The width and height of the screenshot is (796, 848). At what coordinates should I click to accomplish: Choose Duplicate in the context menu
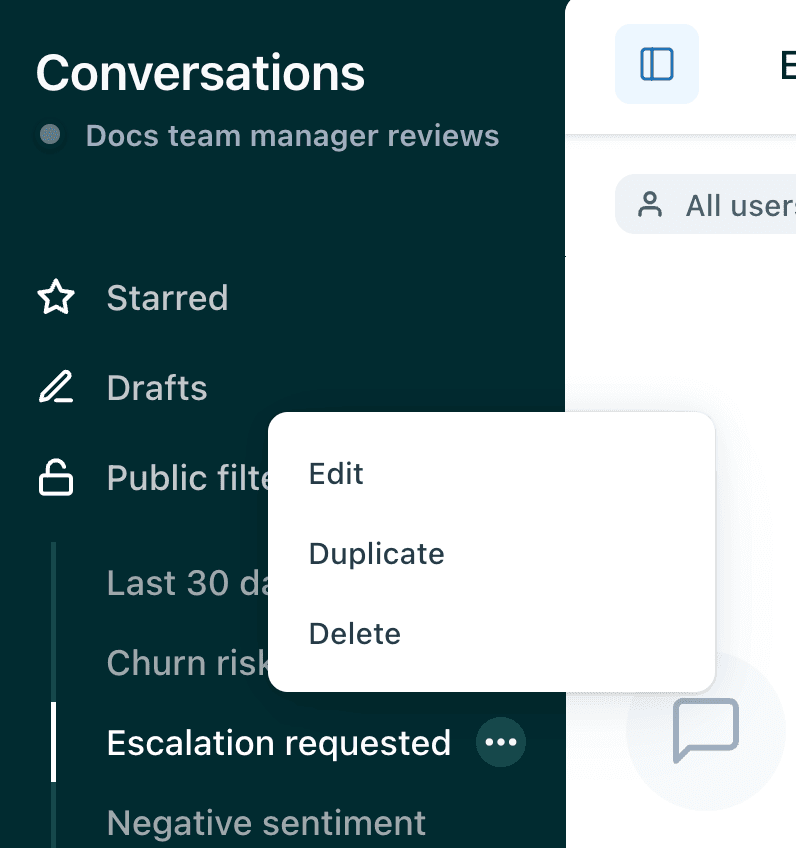[x=376, y=553]
